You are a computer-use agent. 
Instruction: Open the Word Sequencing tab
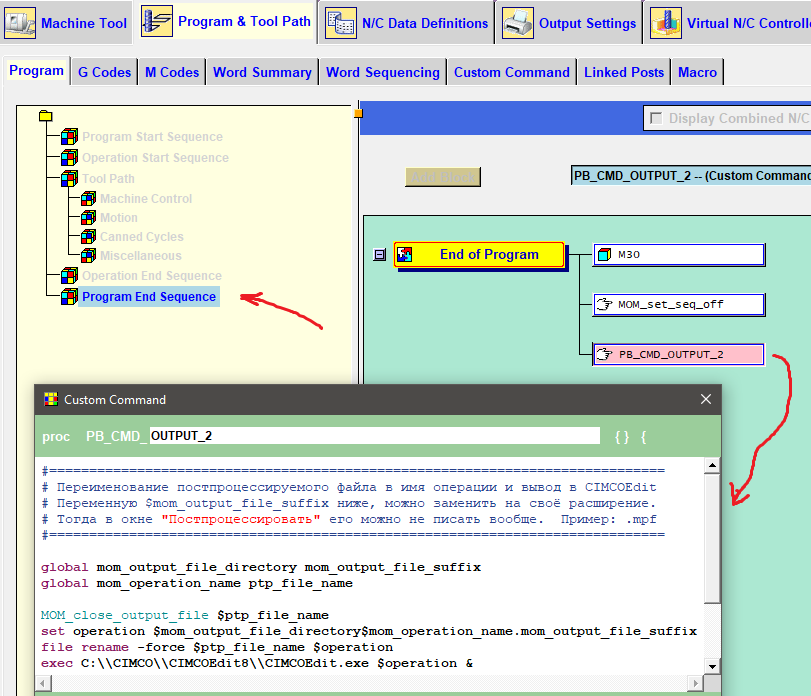(382, 72)
